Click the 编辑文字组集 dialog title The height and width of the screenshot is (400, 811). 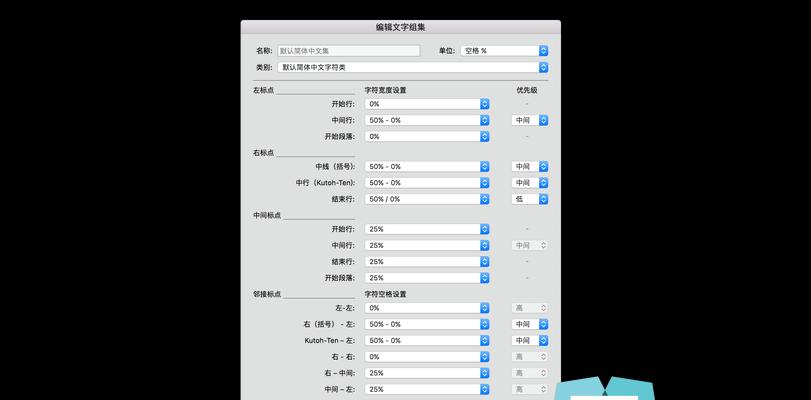(x=400, y=27)
